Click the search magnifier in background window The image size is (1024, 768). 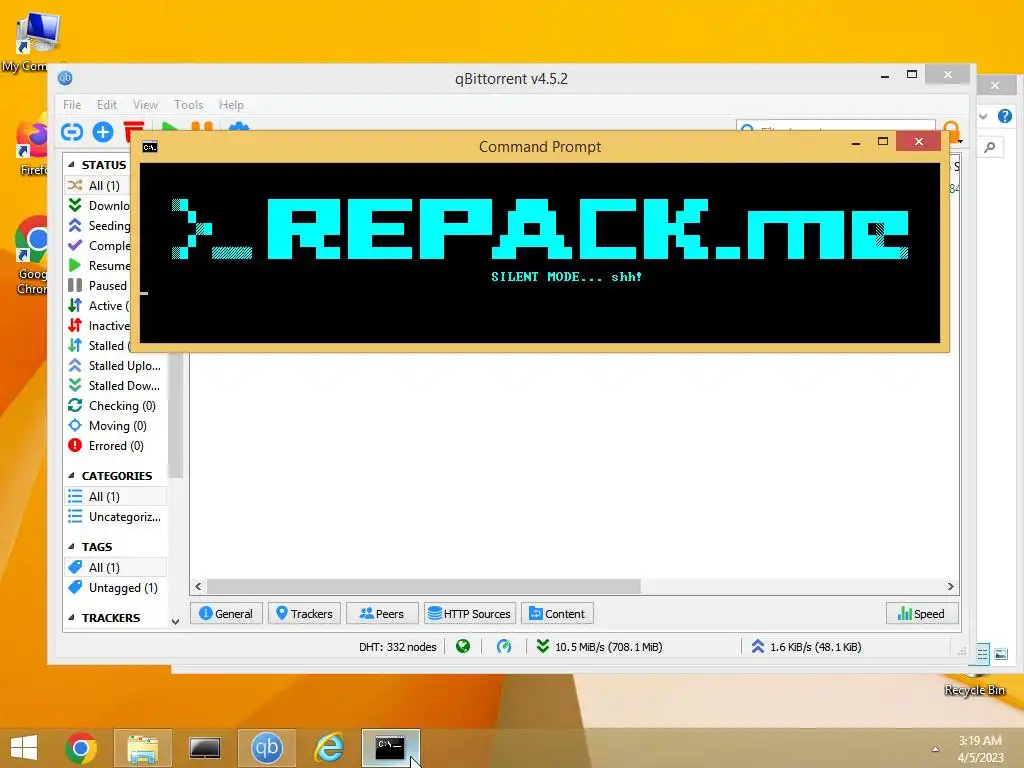(x=990, y=147)
